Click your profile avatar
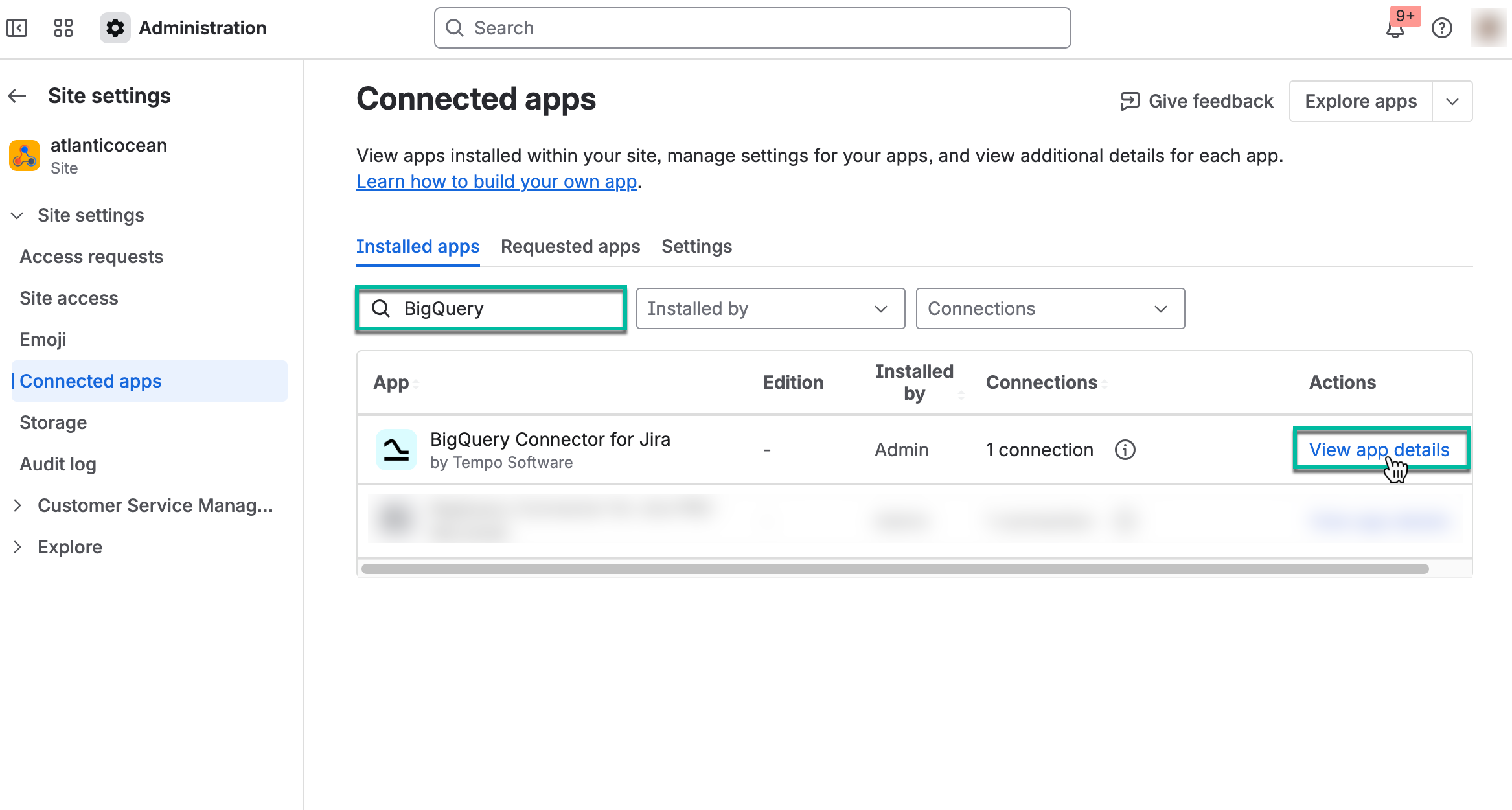The width and height of the screenshot is (1512, 810). tap(1487, 28)
